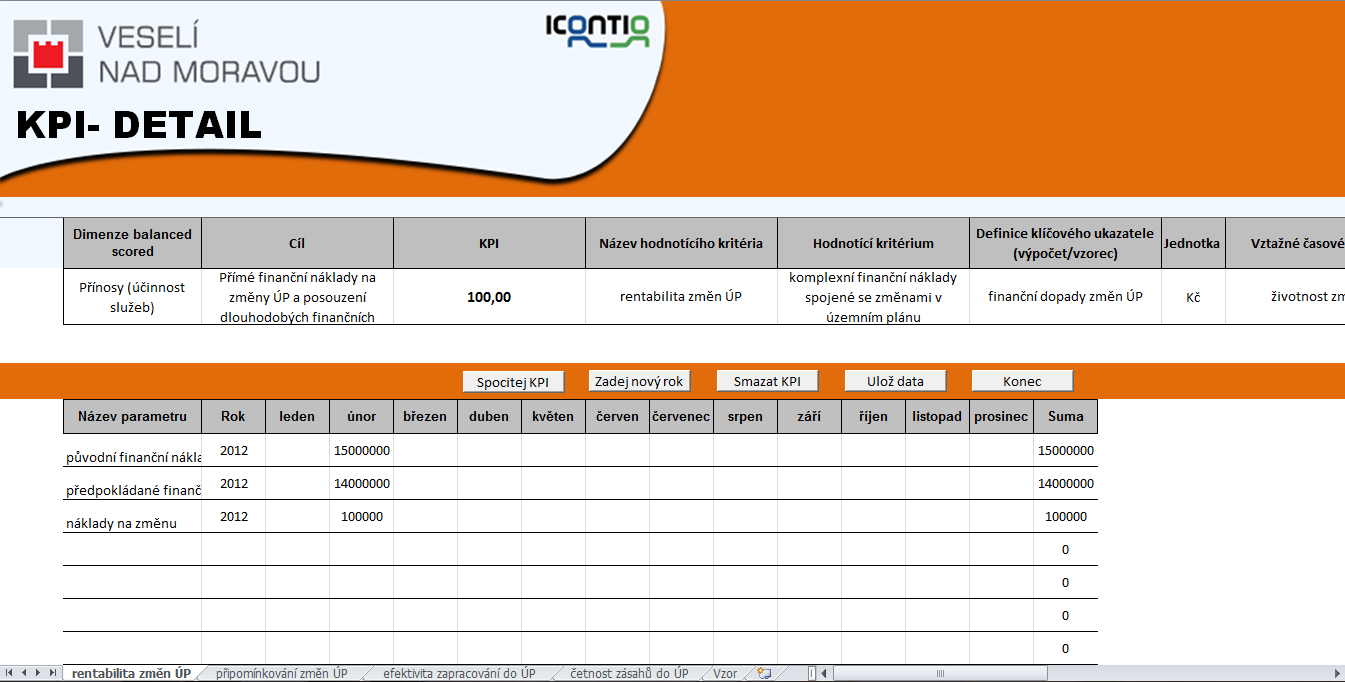Select the Kč unit cell
This screenshot has height=682, width=1345.
(x=1193, y=297)
